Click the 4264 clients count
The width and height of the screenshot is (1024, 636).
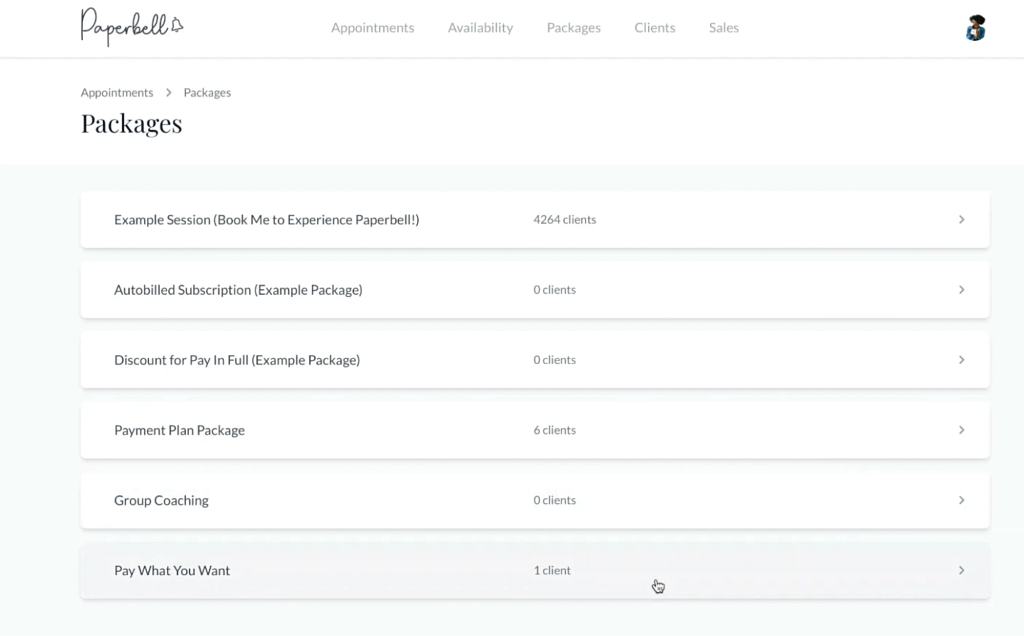[565, 219]
